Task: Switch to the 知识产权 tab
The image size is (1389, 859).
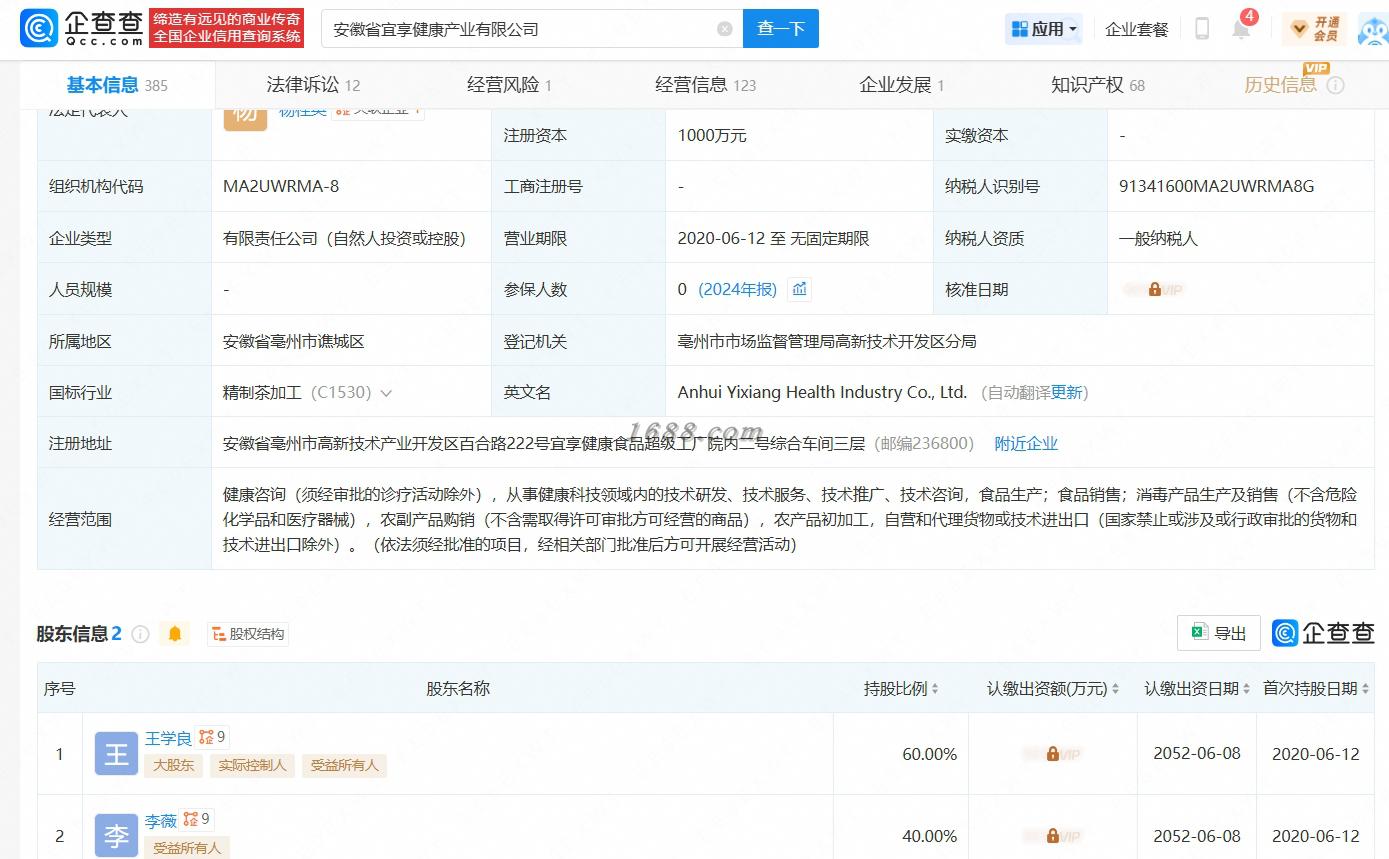Action: tap(1097, 85)
